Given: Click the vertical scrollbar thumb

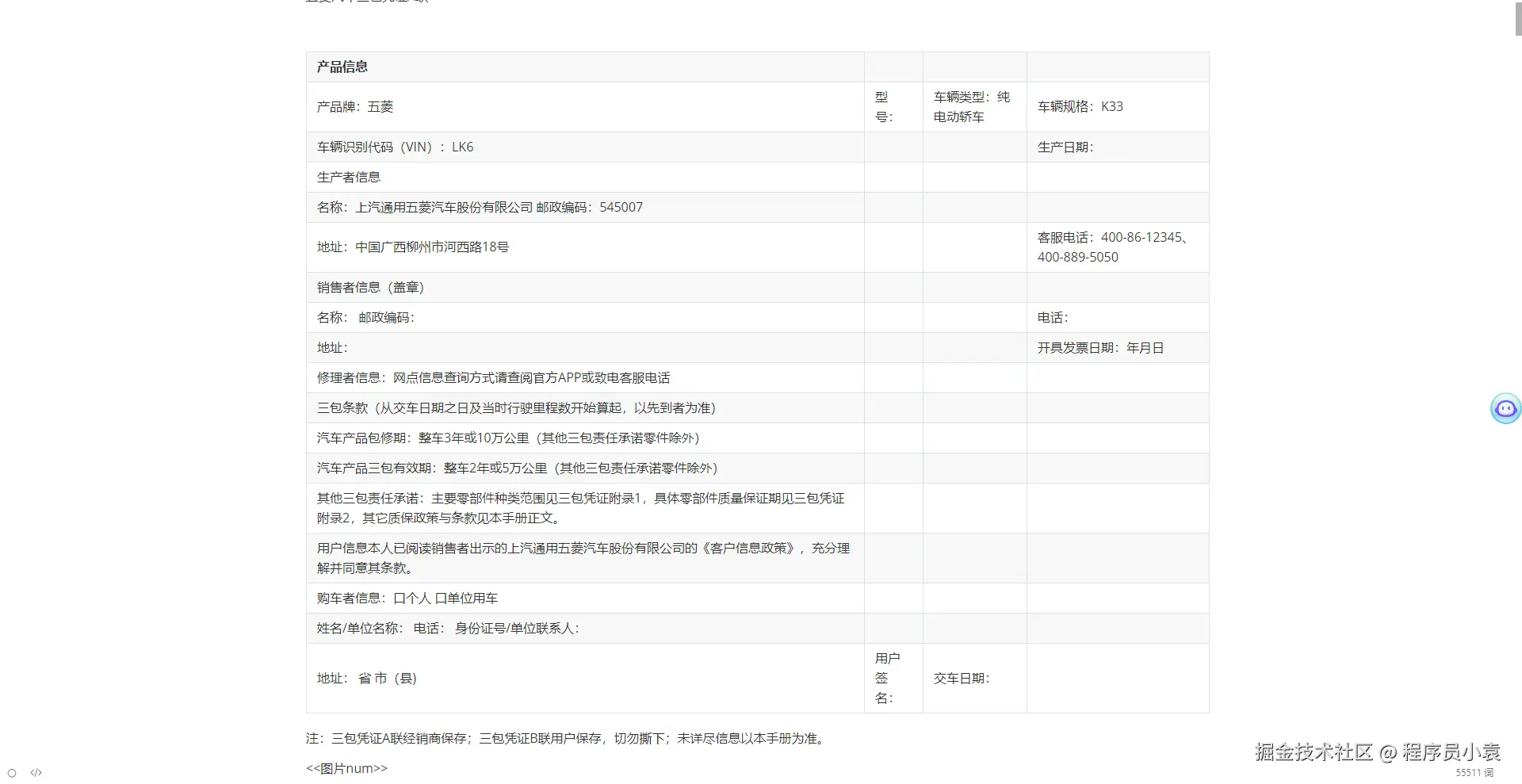Looking at the screenshot, I should (1517, 17).
